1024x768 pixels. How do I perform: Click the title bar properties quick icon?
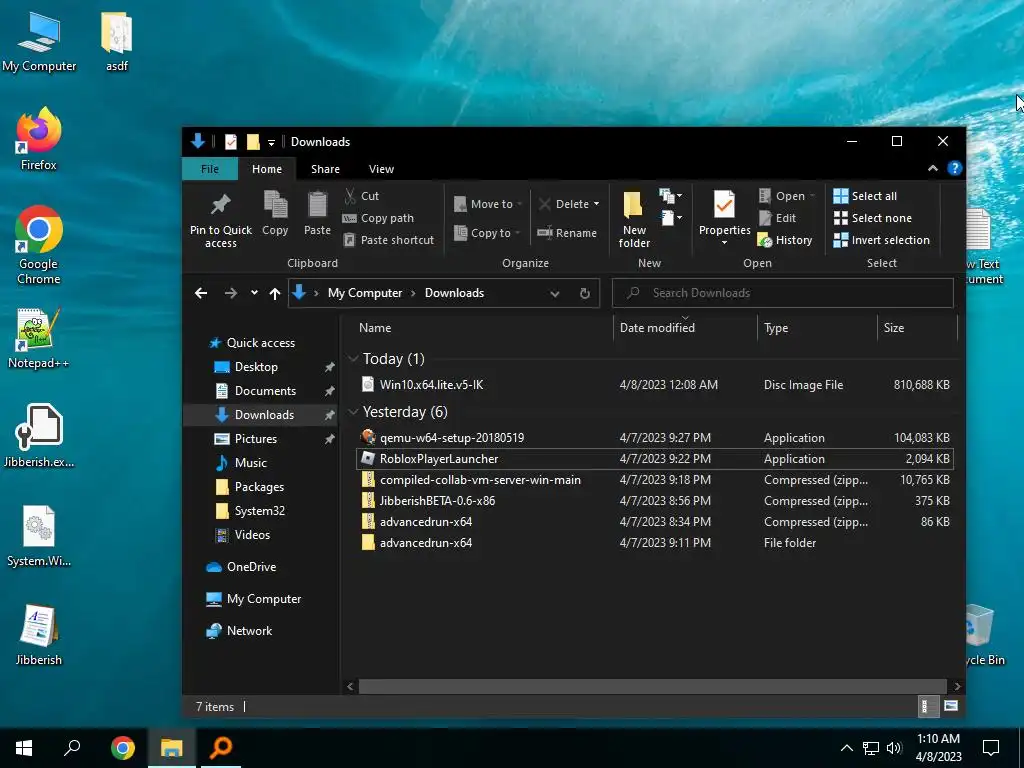(x=231, y=142)
